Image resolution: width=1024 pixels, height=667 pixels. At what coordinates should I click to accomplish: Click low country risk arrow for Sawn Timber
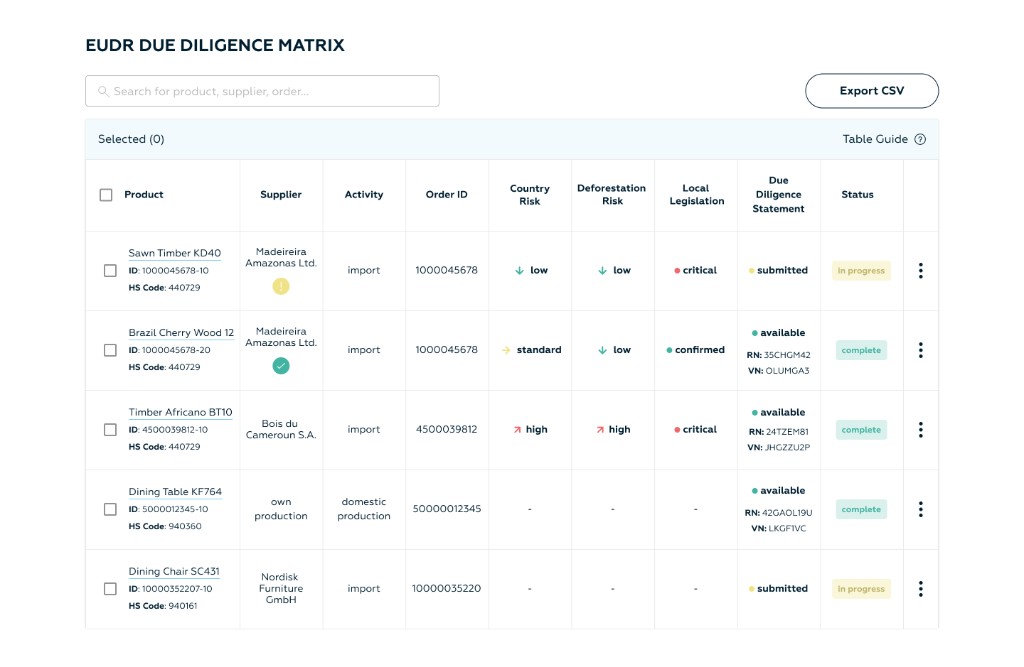click(519, 270)
